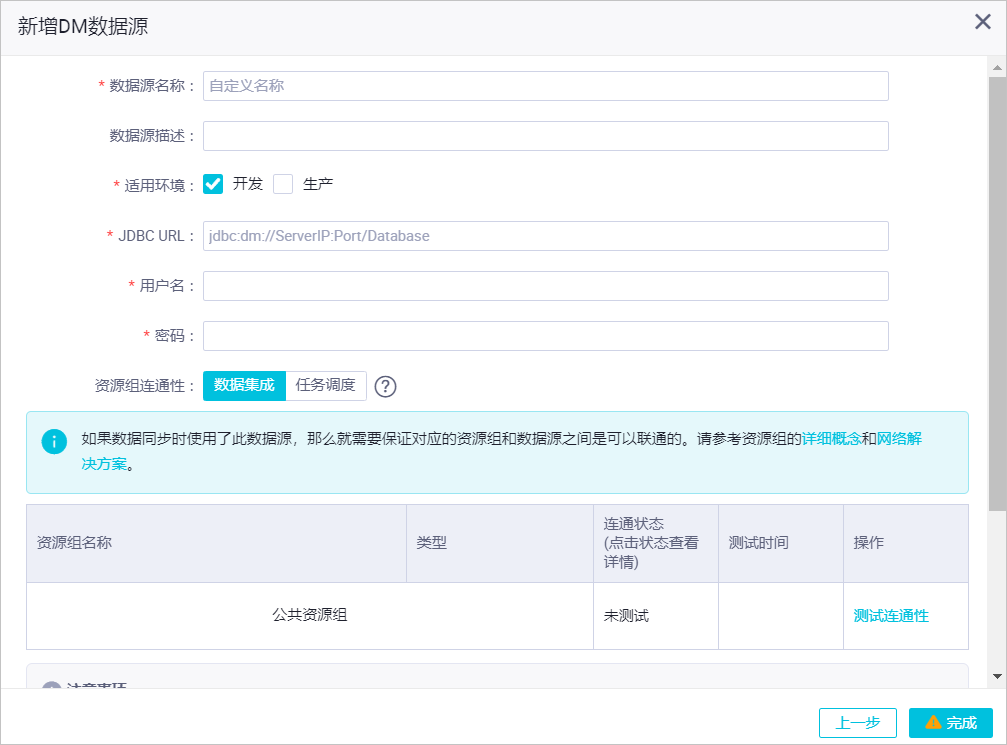The height and width of the screenshot is (745, 1007).
Task: Click the JDBC URL input field
Action: click(546, 236)
